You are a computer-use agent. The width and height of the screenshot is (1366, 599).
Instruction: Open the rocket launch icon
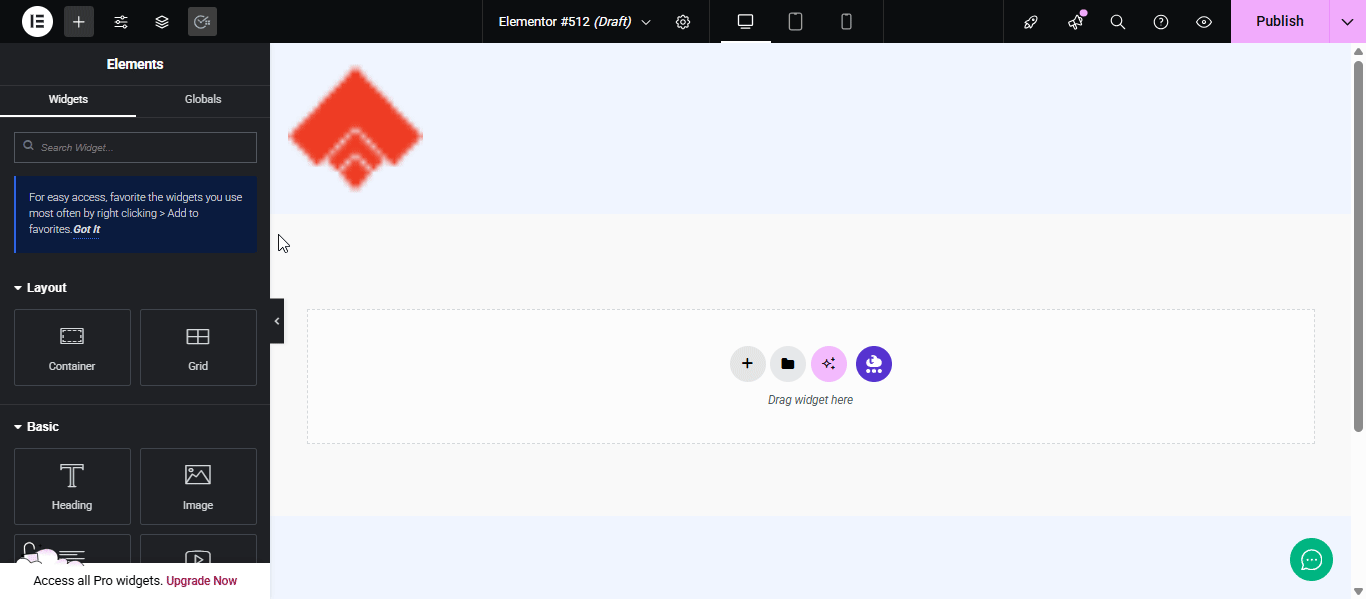click(x=1031, y=22)
